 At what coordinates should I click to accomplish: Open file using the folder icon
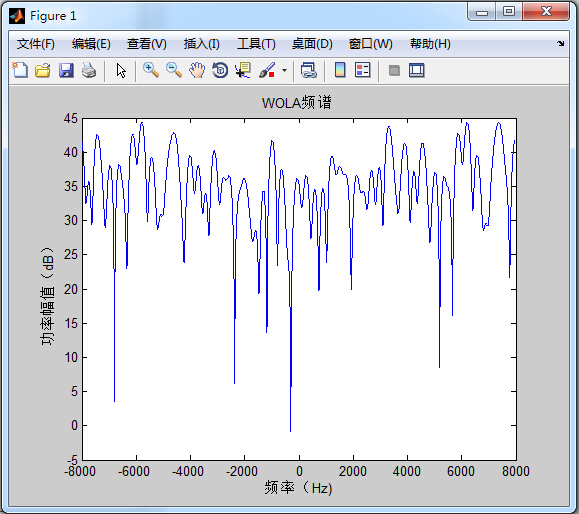(x=43, y=70)
